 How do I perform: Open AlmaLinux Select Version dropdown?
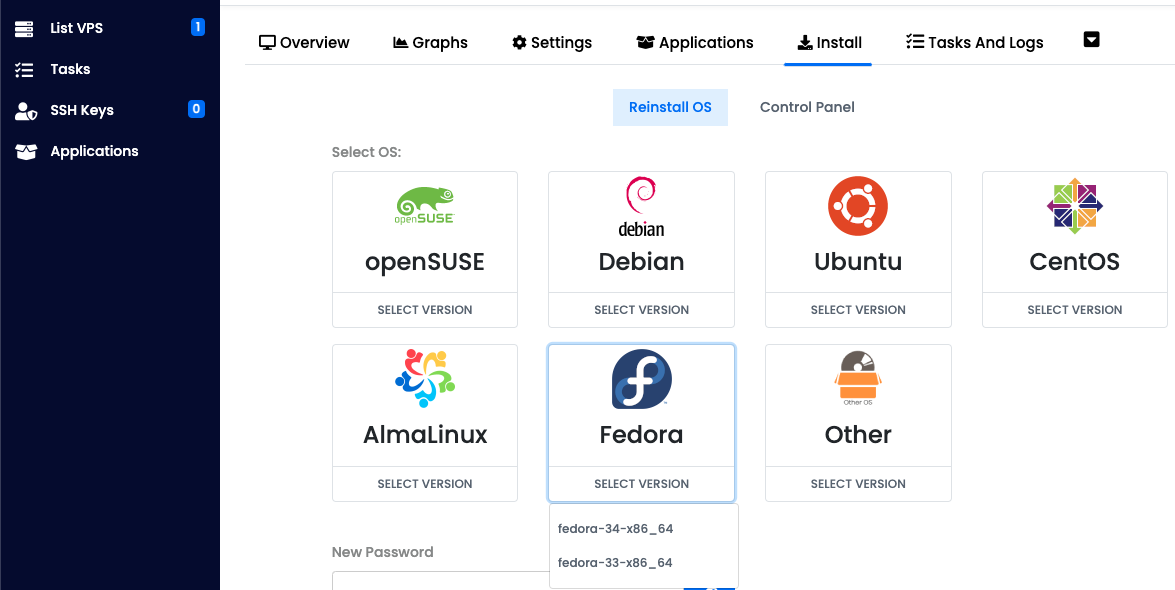pyautogui.click(x=425, y=484)
